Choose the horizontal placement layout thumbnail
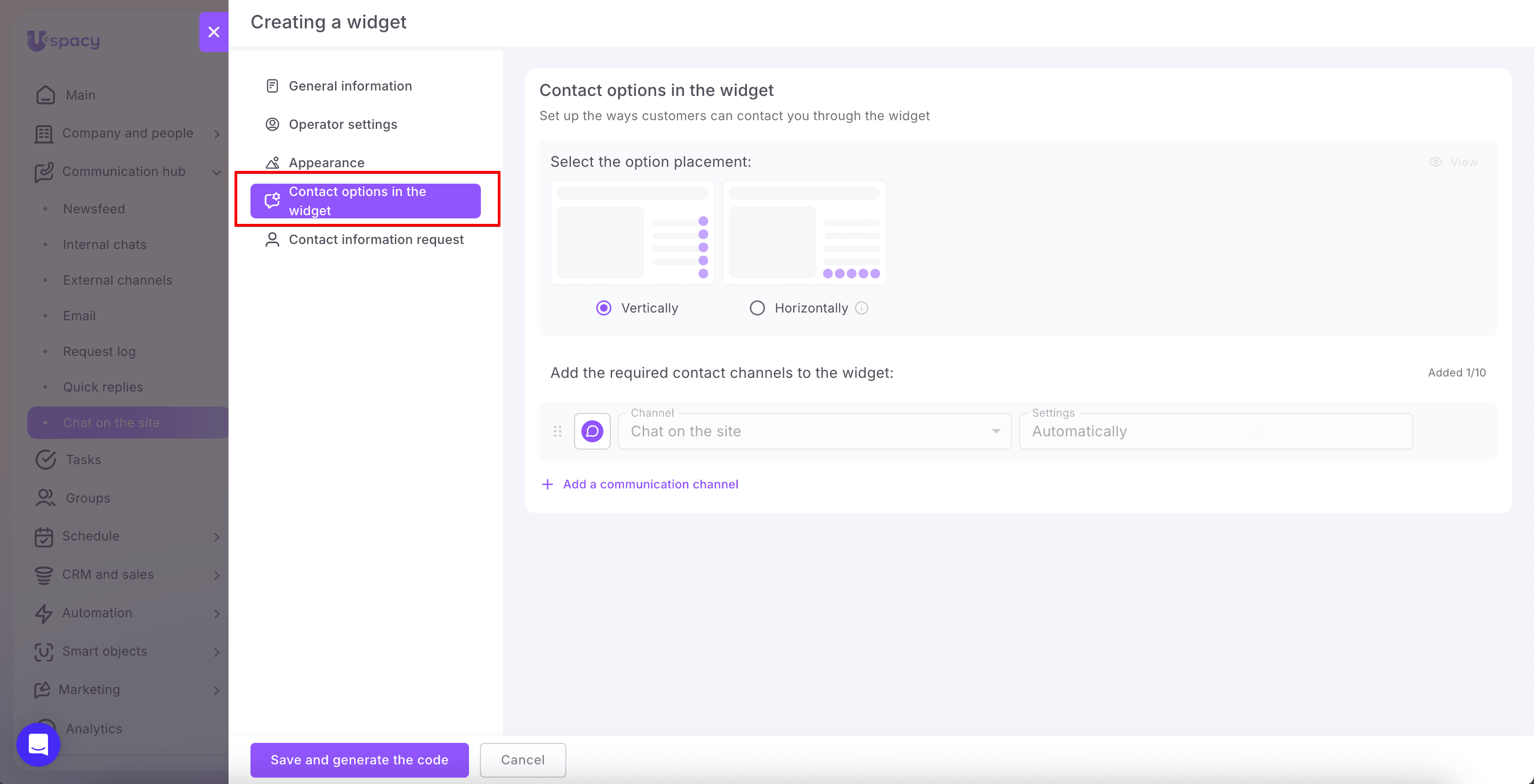Screen dimensions: 1534x784 (x=804, y=233)
